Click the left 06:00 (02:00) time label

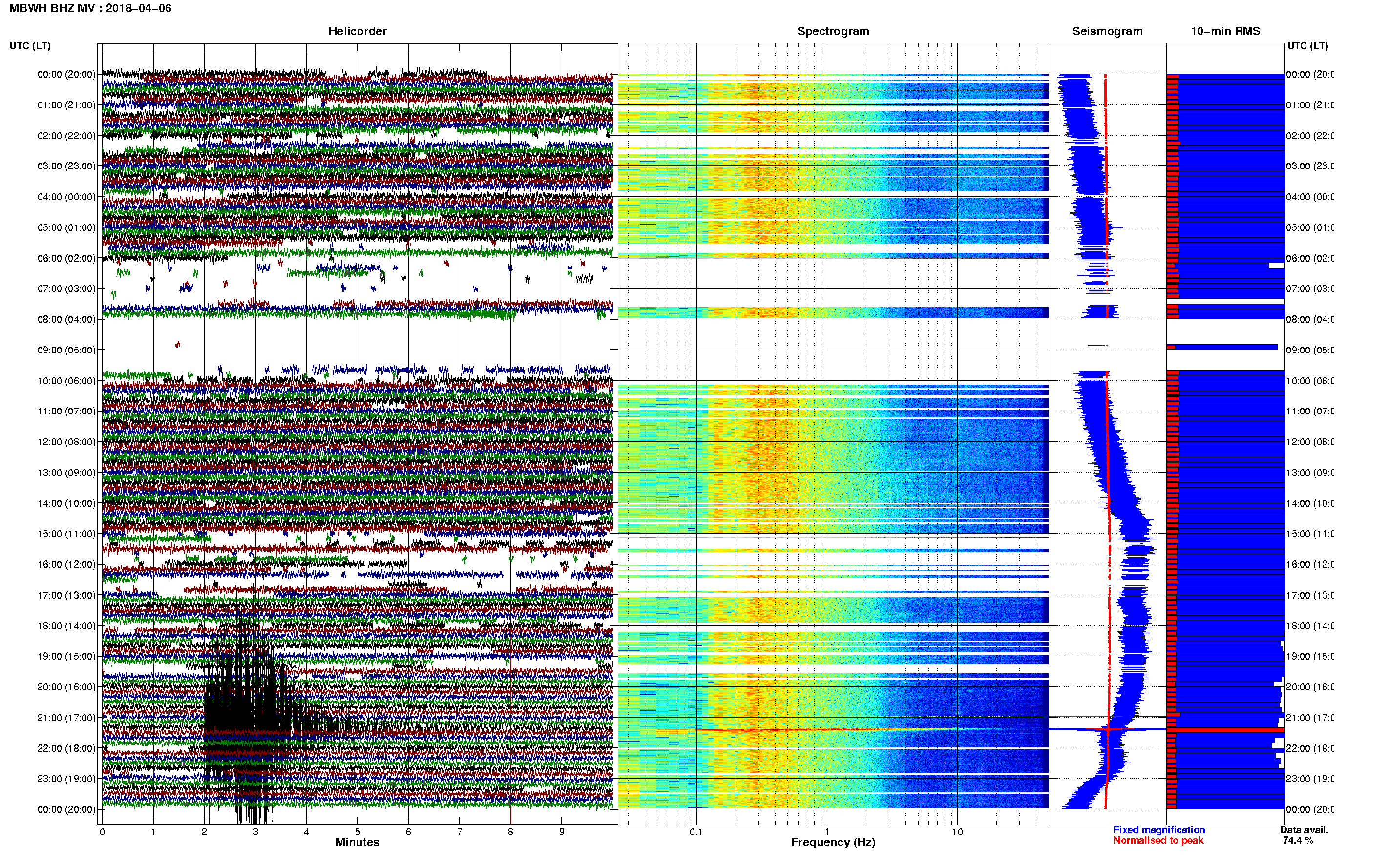click(x=66, y=258)
